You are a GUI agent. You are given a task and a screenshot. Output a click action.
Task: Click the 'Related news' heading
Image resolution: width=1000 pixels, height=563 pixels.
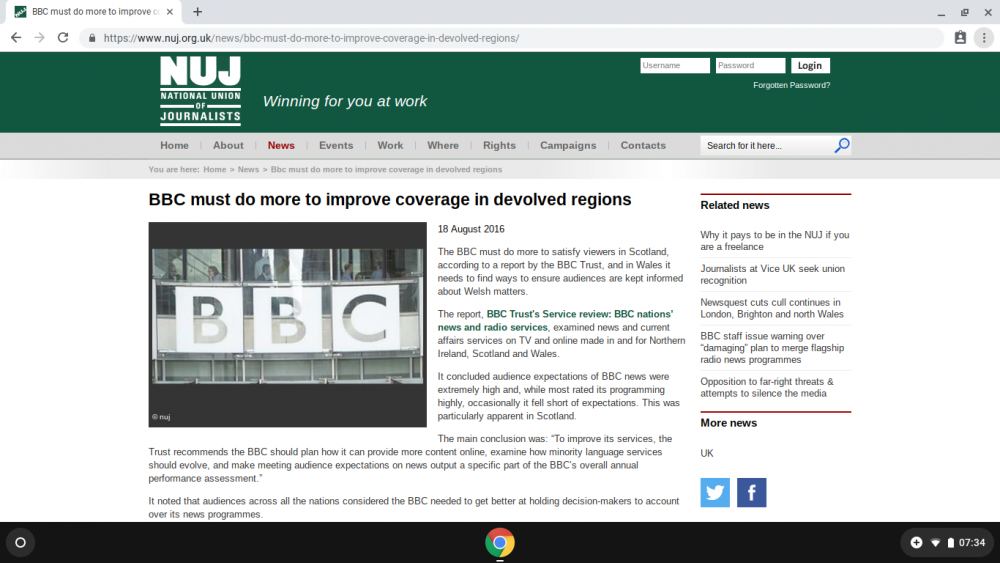point(735,205)
